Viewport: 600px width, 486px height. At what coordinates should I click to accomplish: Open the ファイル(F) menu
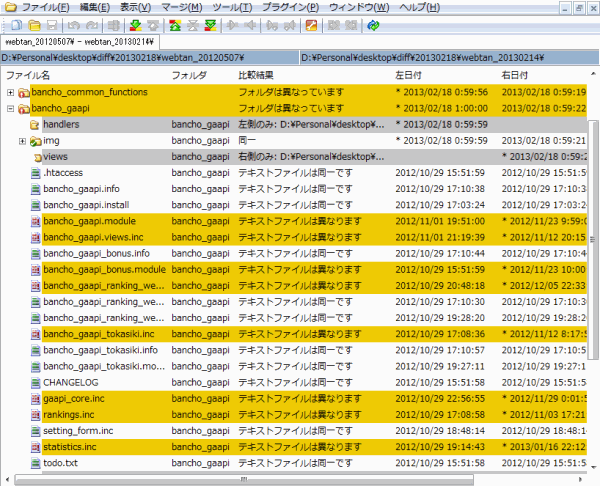(45, 7)
